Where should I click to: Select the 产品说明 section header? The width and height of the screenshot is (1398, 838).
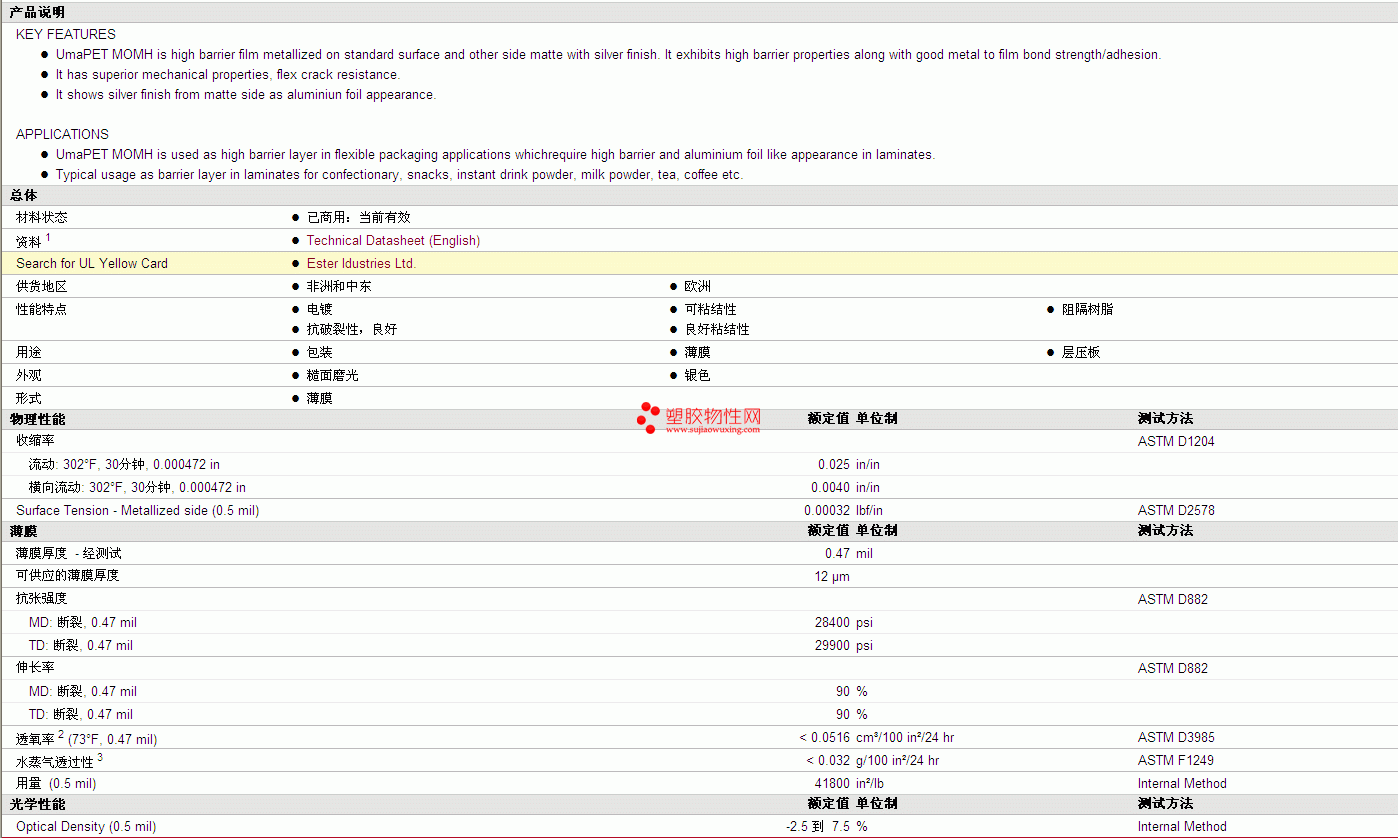tap(37, 12)
